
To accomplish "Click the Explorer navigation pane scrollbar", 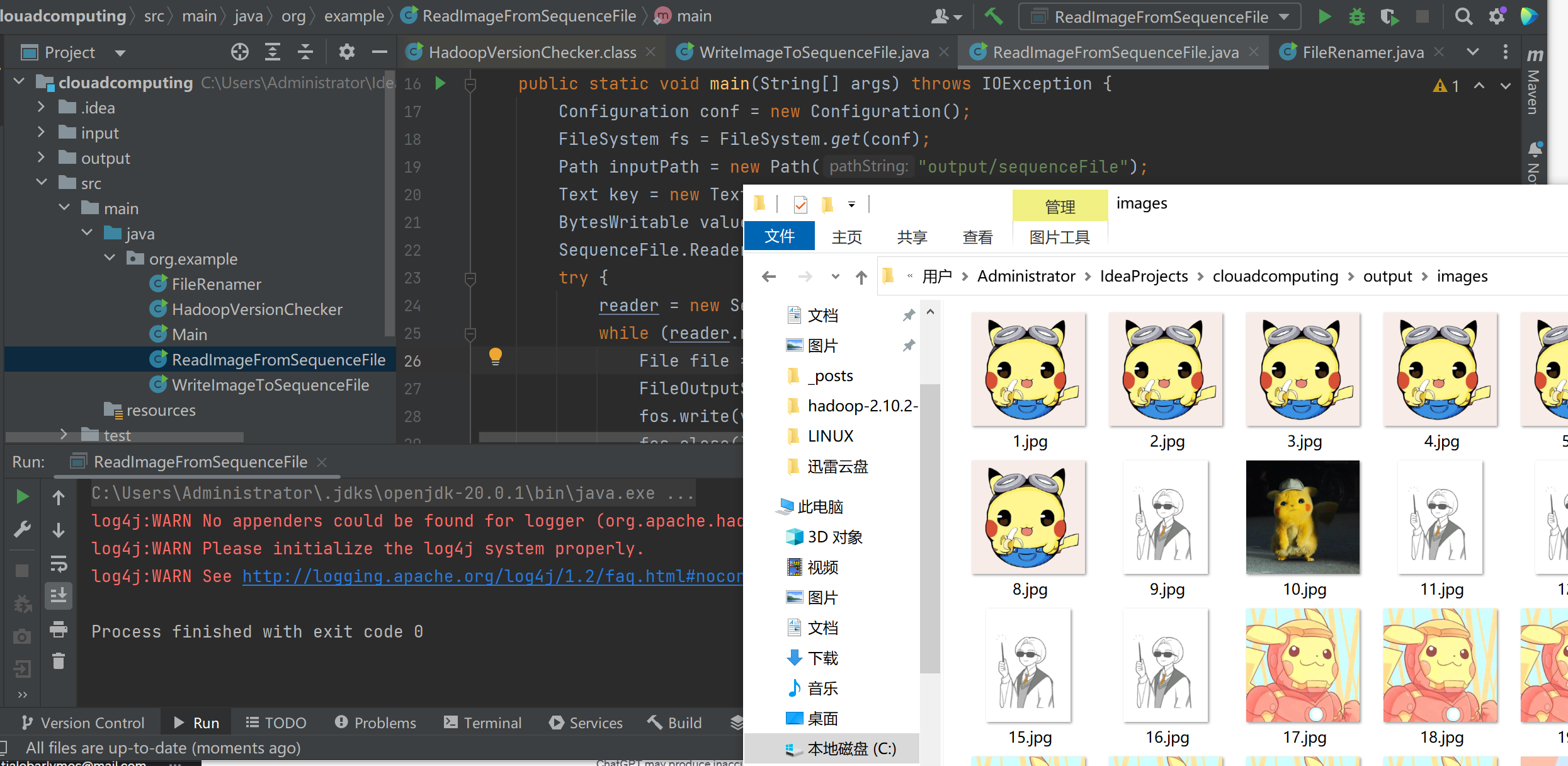I will pos(929,529).
